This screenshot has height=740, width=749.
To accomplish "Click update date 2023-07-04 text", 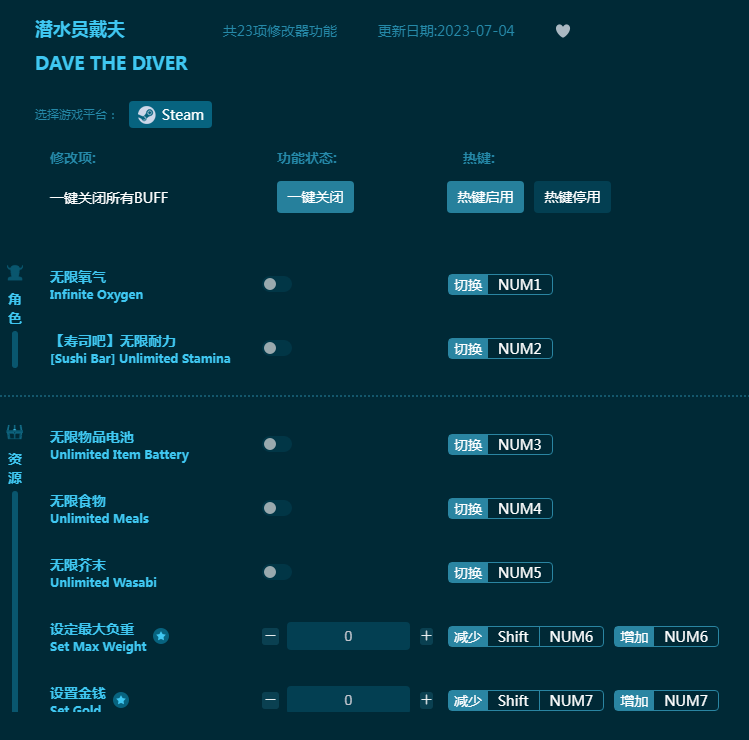I will coord(446,31).
